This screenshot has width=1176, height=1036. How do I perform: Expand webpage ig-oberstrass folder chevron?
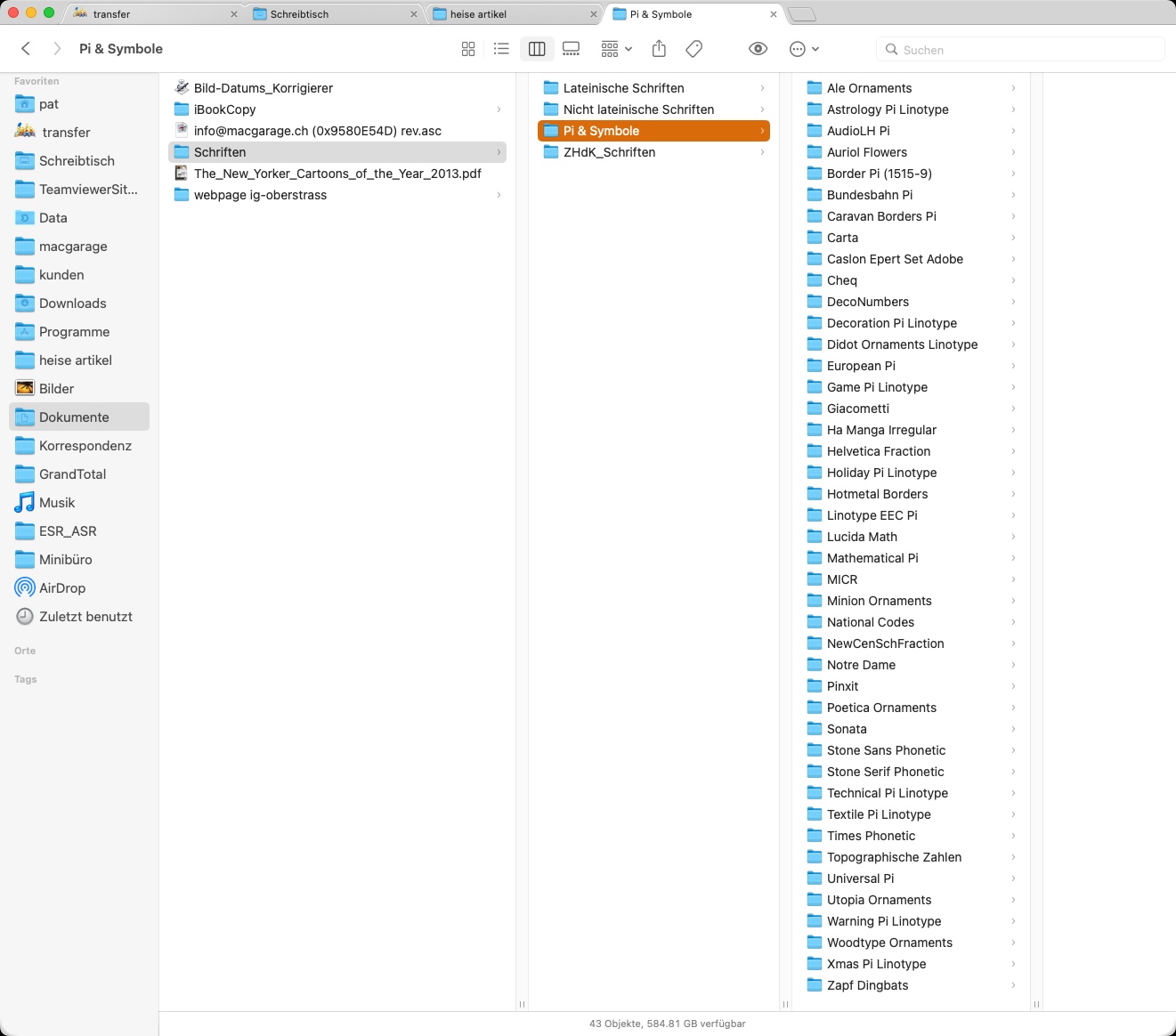point(499,195)
